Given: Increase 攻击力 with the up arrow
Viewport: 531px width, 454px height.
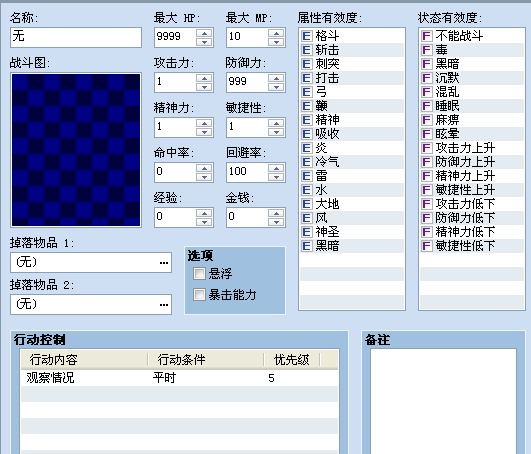Looking at the screenshot, I should (204, 78).
